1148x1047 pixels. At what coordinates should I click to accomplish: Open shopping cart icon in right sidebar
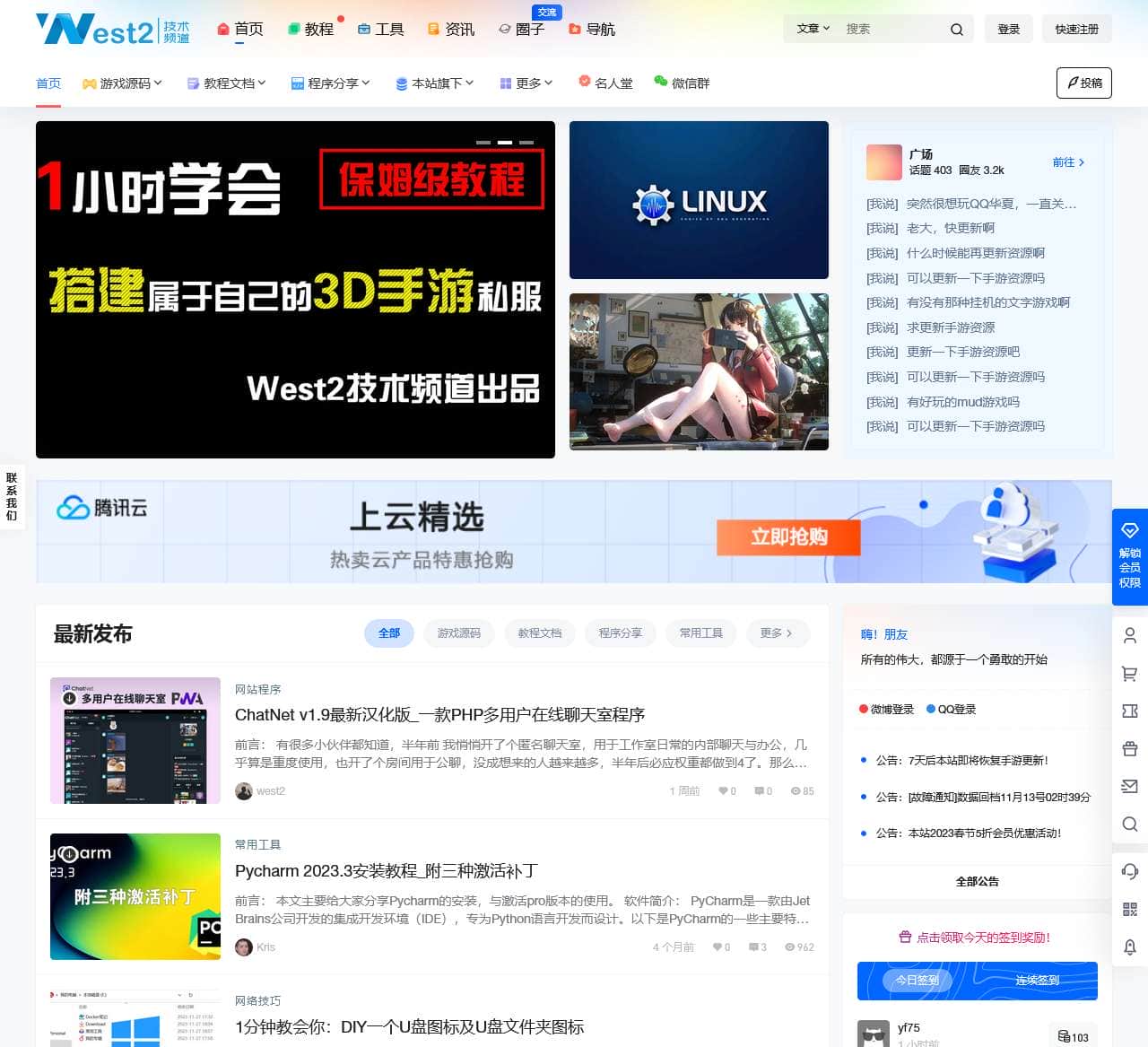tap(1130, 673)
